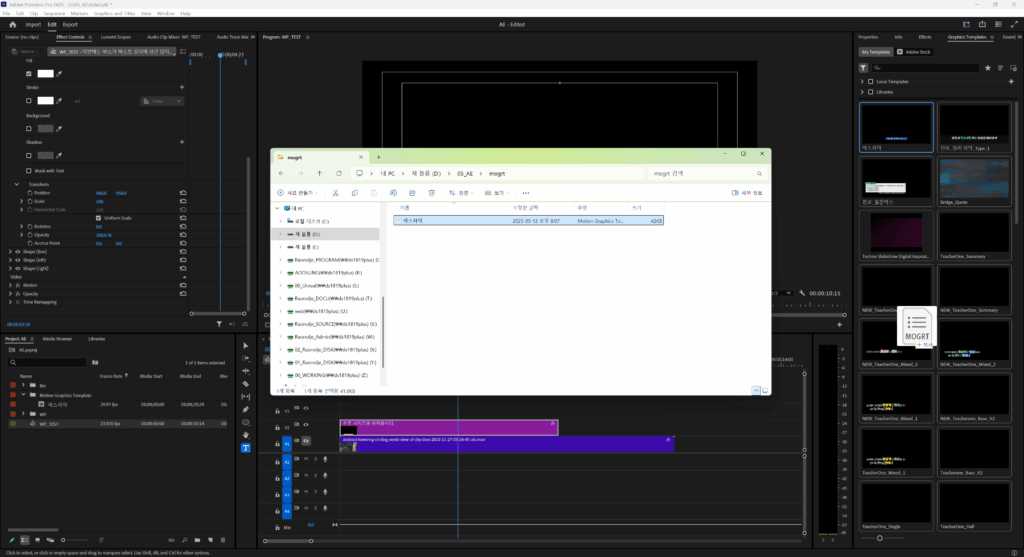Viewport: 1024px width, 557px height.
Task: Expand the Shape (left) layer
Action: point(10,260)
